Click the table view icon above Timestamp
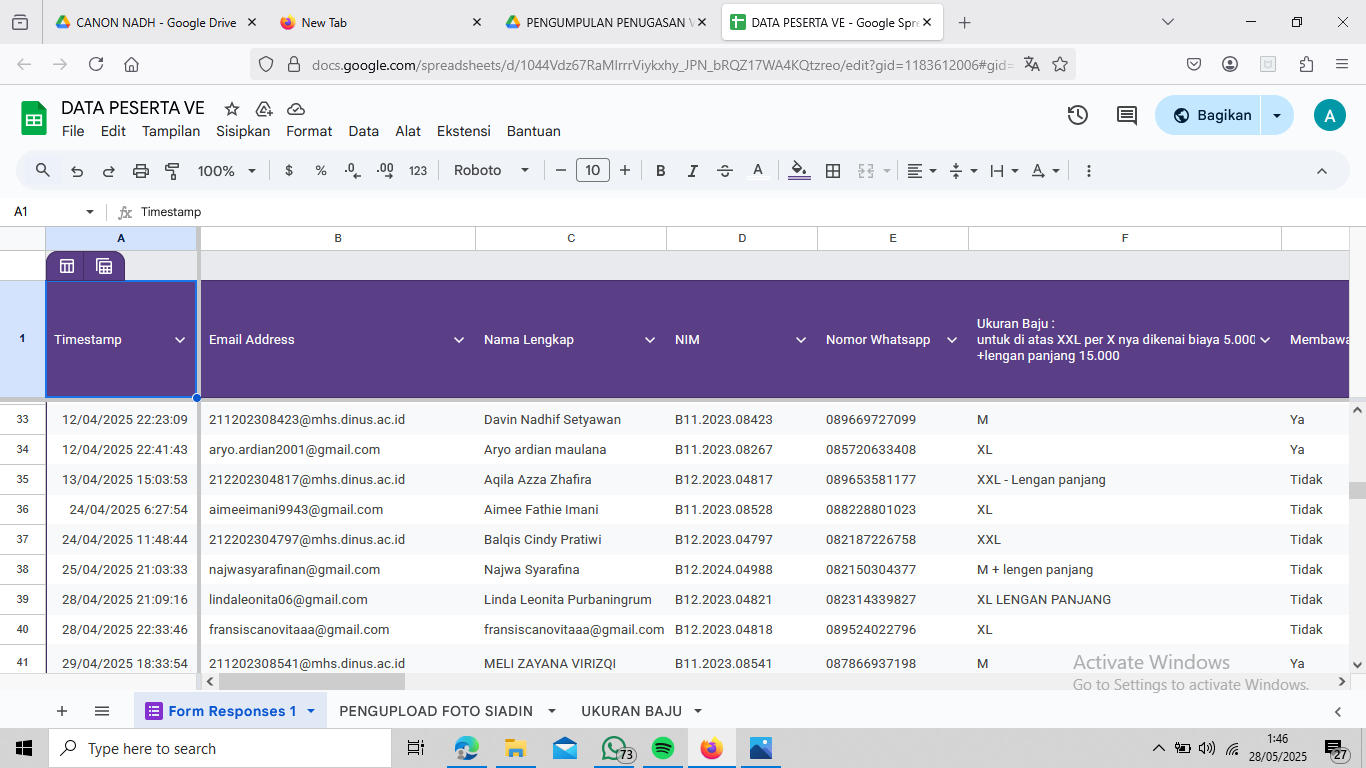The height and width of the screenshot is (768, 1366). [x=67, y=266]
